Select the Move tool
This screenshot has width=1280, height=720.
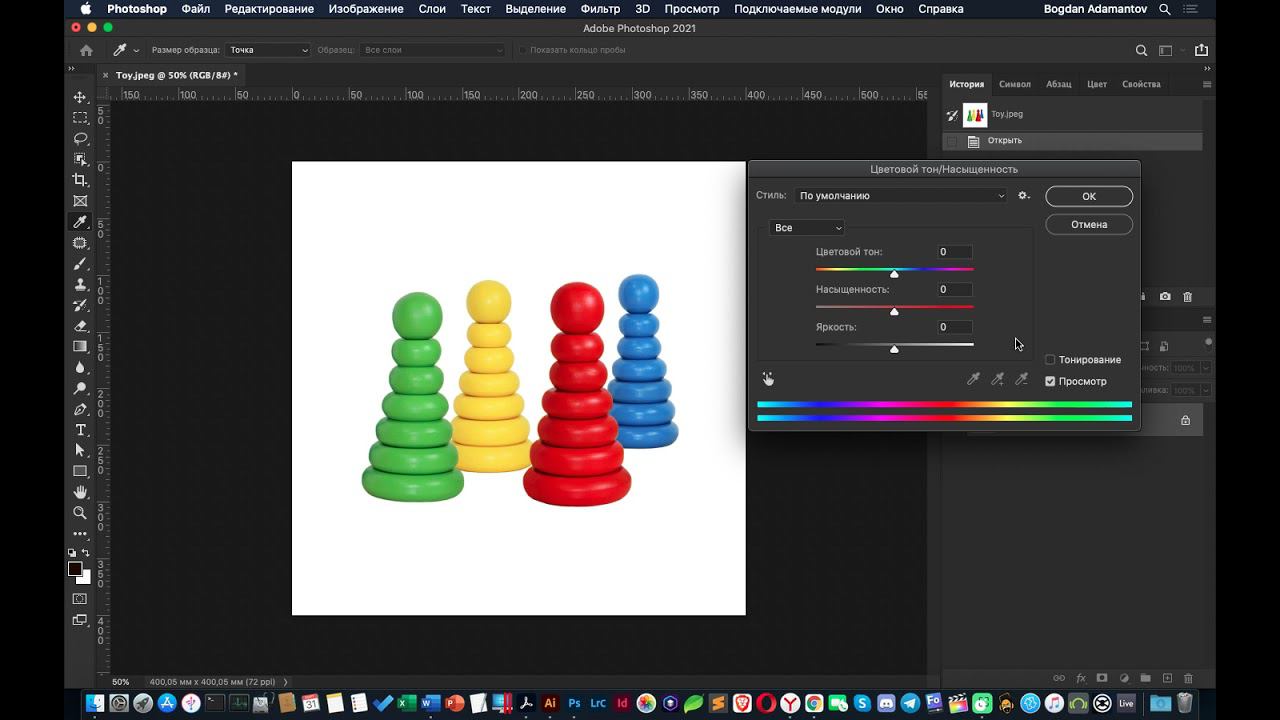(80, 97)
